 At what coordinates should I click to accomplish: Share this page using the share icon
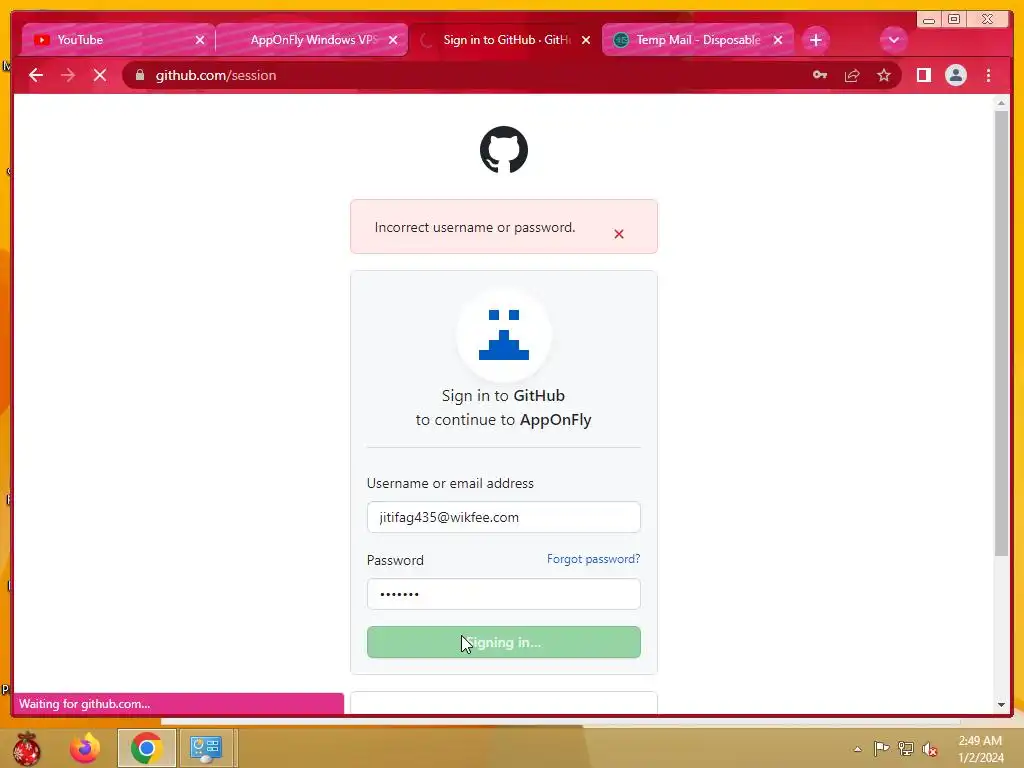[x=852, y=75]
